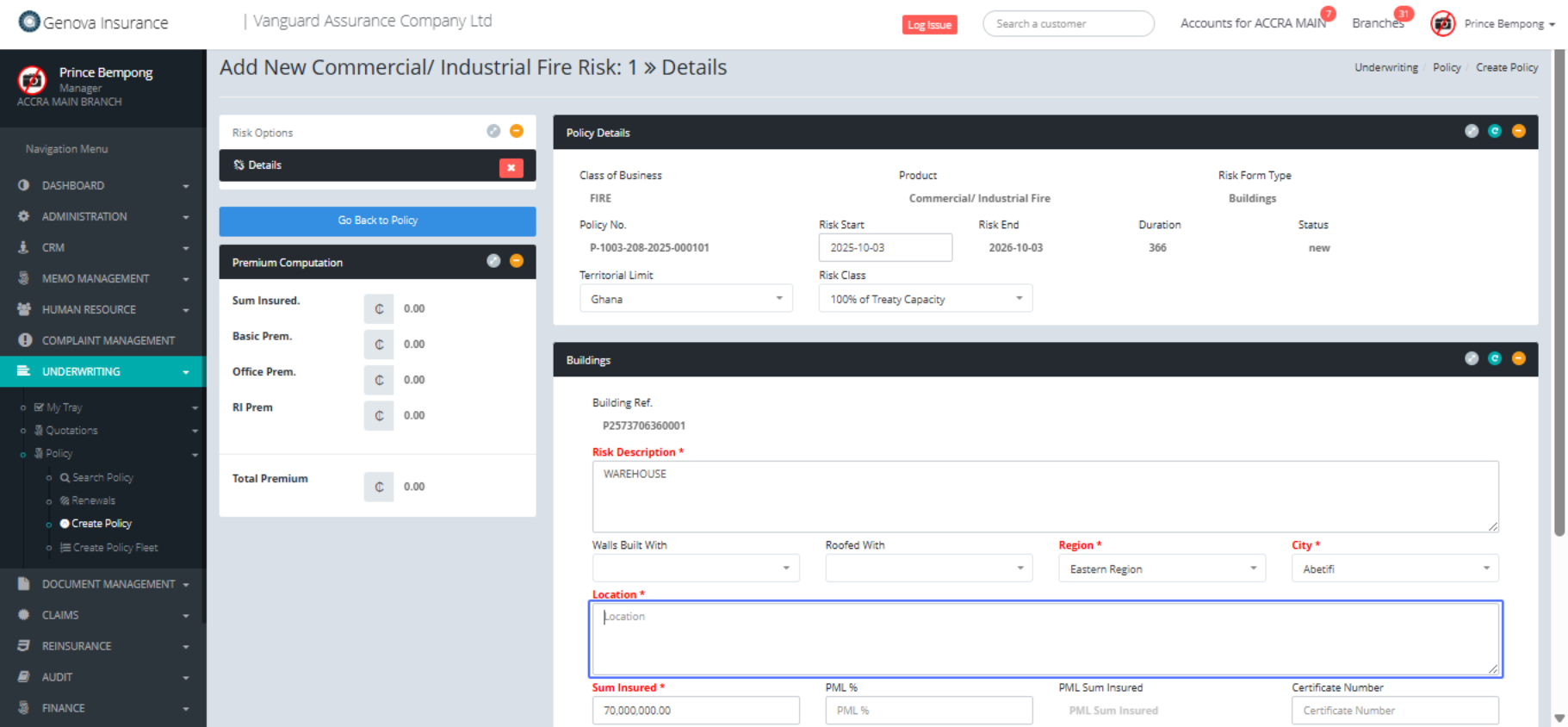Open Search Policy under Policy menu

[102, 477]
